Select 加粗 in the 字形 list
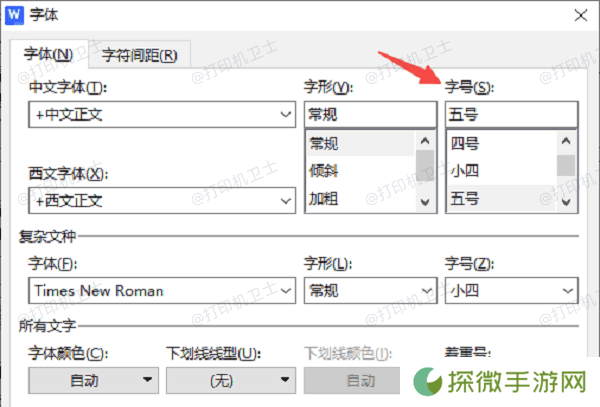 (360, 199)
